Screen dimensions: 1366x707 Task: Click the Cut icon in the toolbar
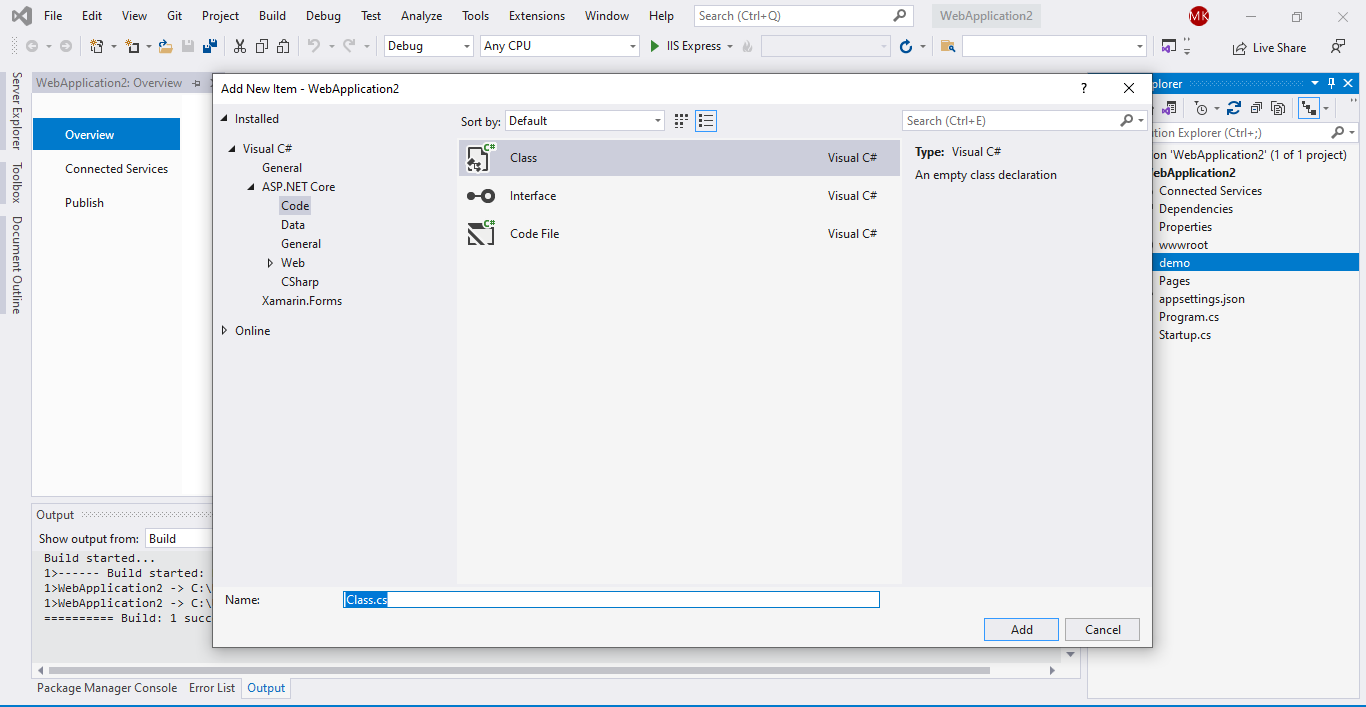tap(239, 46)
